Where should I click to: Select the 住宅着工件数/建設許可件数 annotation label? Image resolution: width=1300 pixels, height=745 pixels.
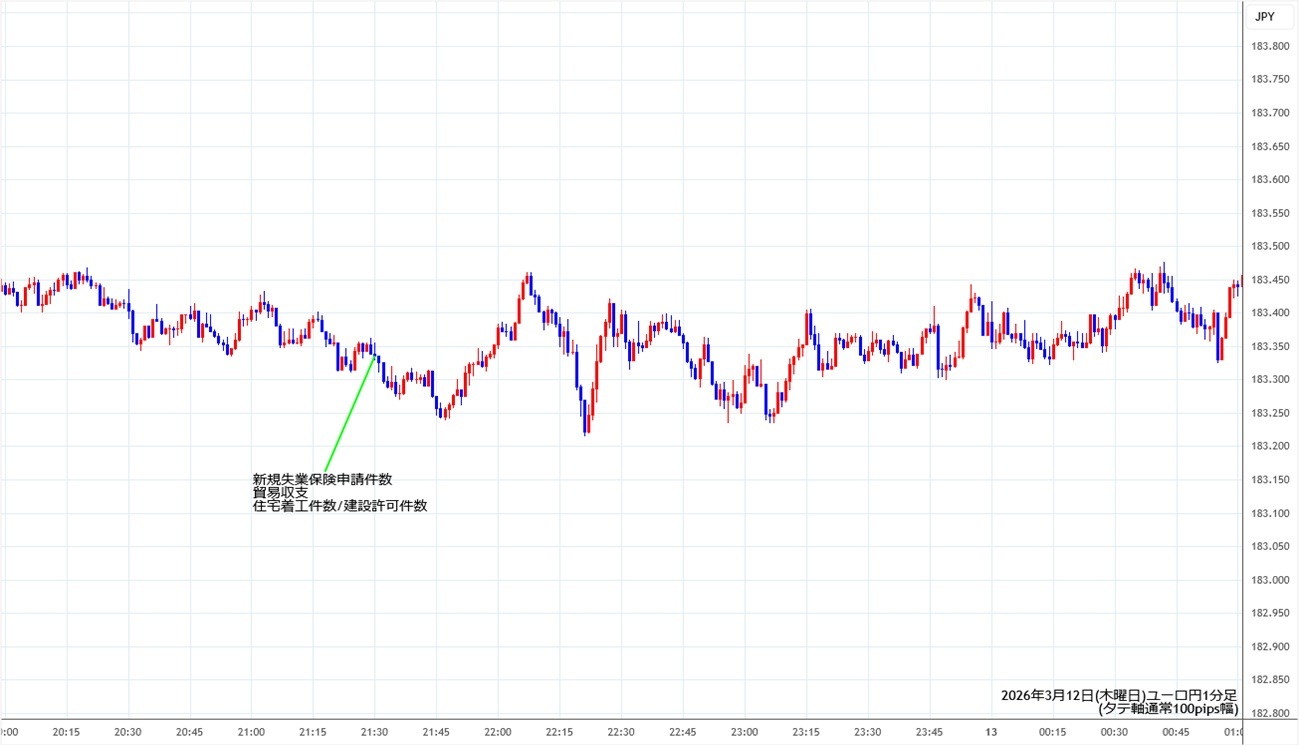(x=340, y=507)
